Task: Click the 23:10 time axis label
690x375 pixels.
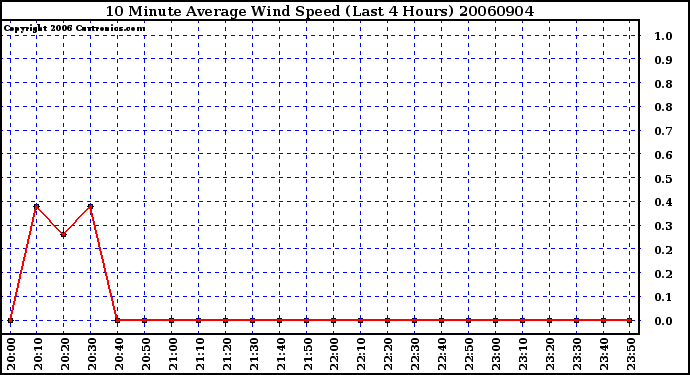Action: tap(524, 354)
